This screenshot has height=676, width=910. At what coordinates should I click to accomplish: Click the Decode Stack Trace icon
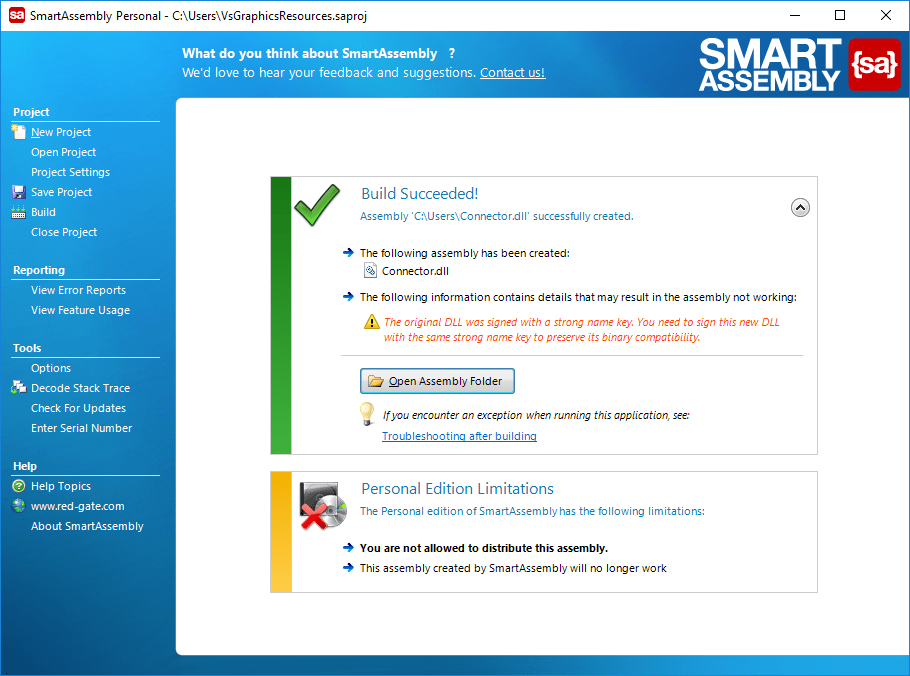click(x=19, y=388)
